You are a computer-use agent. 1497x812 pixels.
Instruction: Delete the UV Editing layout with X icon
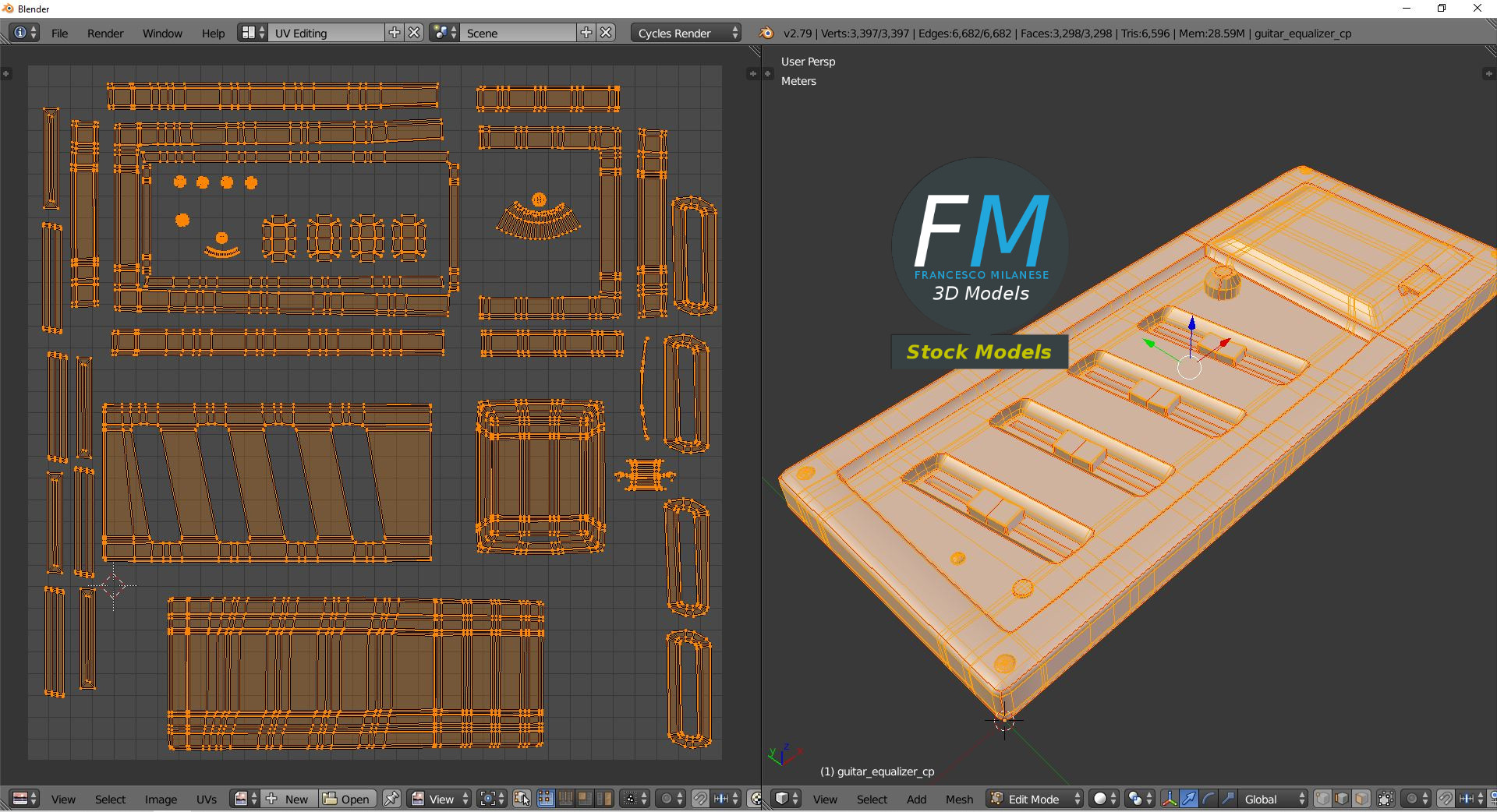pos(415,33)
